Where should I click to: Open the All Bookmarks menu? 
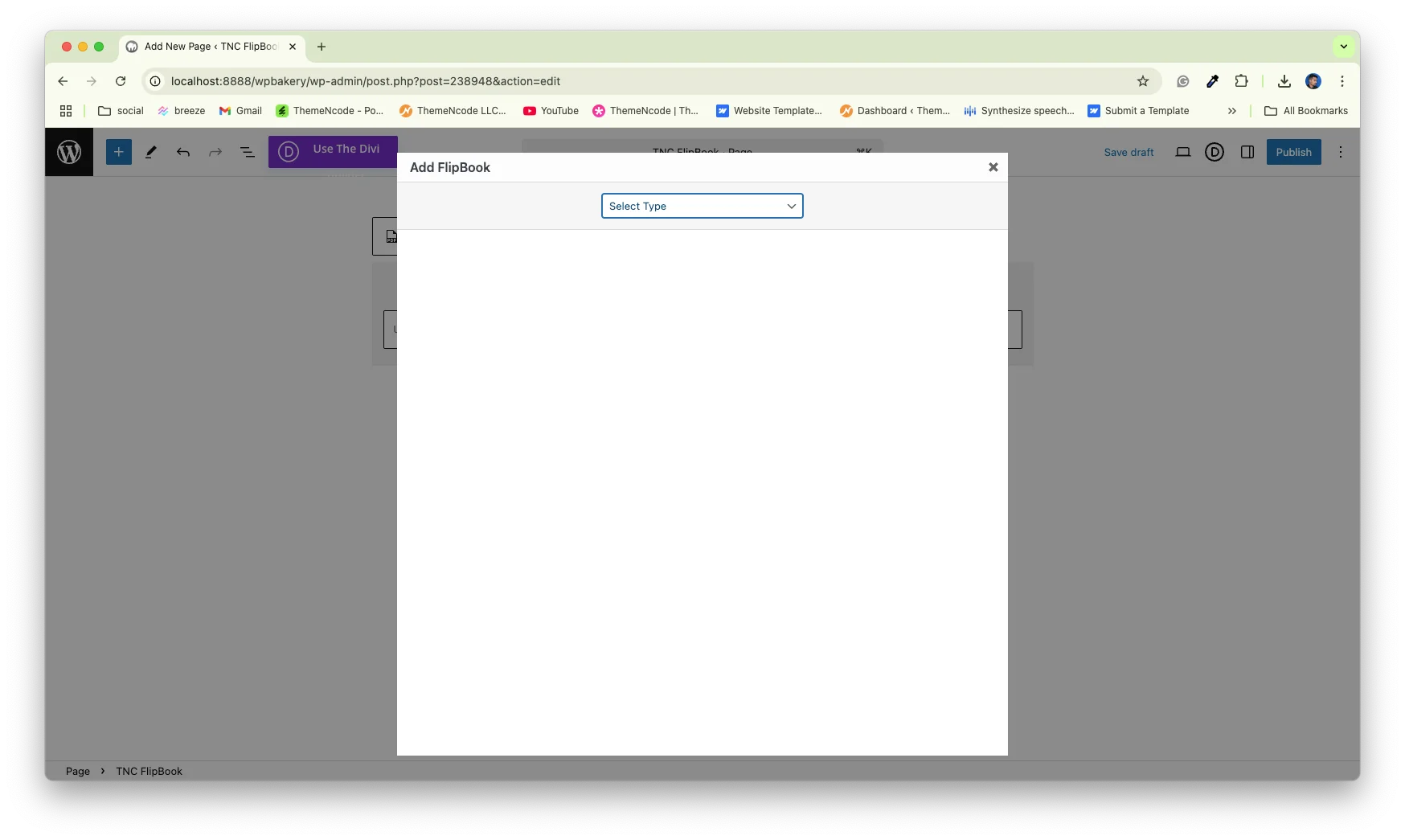[x=1305, y=111]
